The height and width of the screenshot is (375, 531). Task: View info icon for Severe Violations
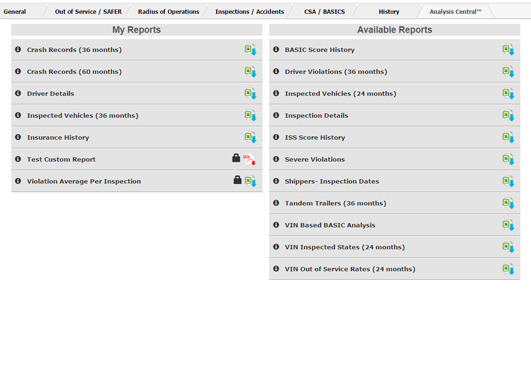pyautogui.click(x=276, y=159)
